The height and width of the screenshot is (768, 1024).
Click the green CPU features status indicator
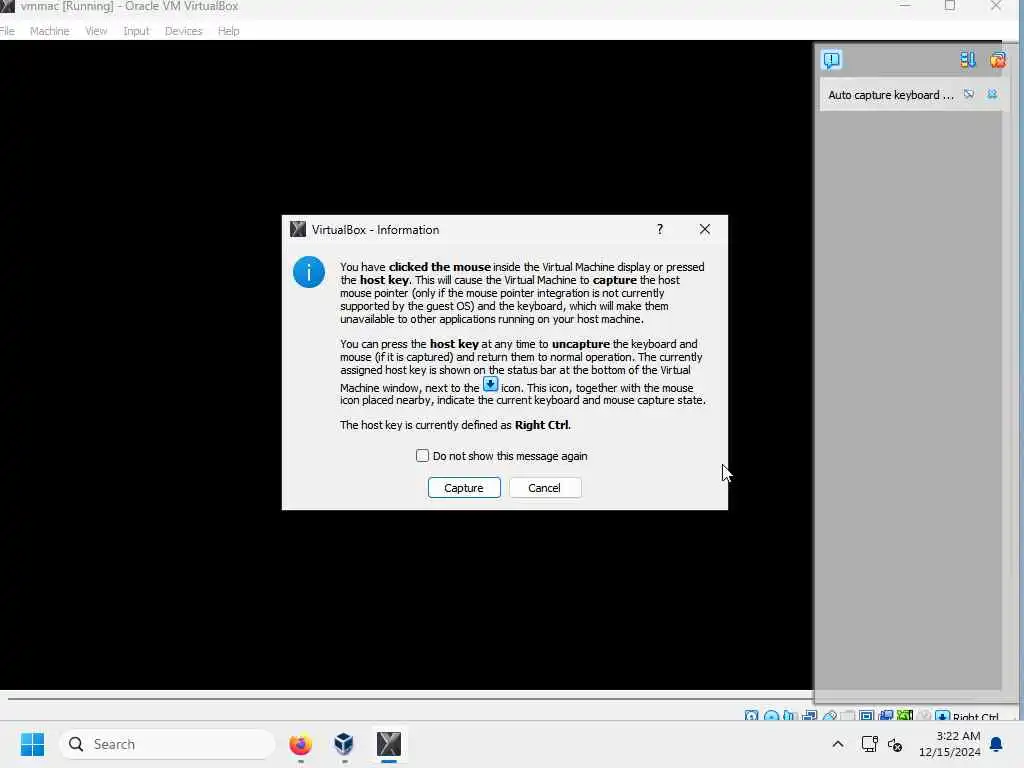tap(905, 716)
